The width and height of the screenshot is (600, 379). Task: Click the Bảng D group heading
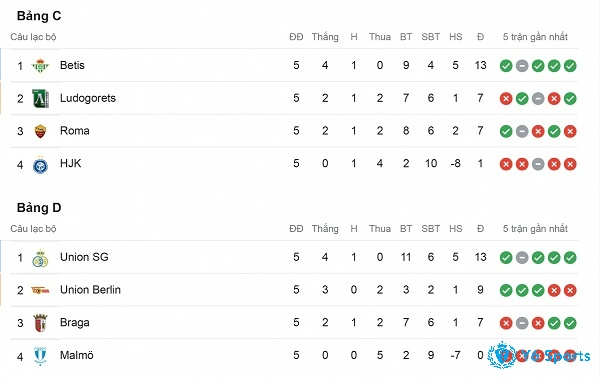point(39,208)
